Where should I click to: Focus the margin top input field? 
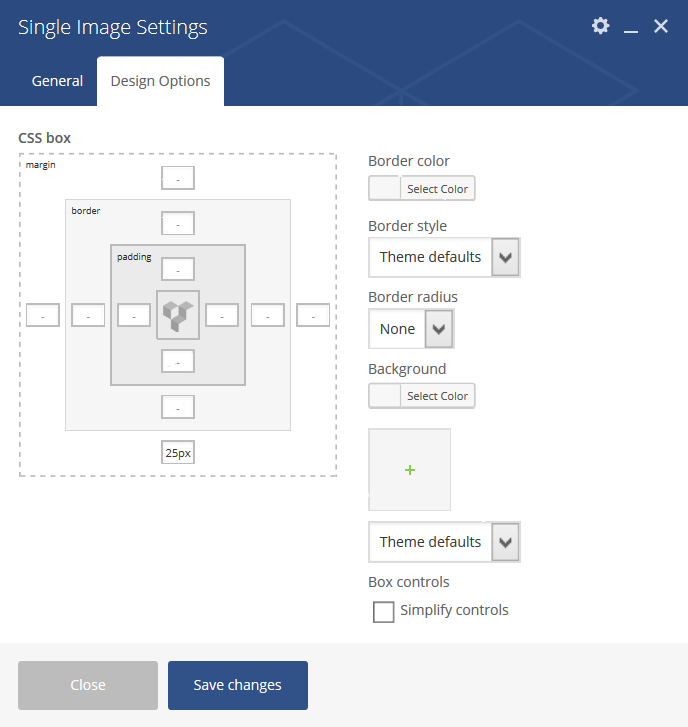(178, 178)
